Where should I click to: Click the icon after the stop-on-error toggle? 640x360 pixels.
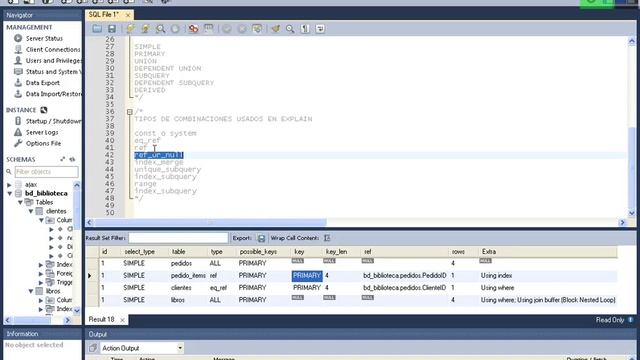[x=209, y=29]
